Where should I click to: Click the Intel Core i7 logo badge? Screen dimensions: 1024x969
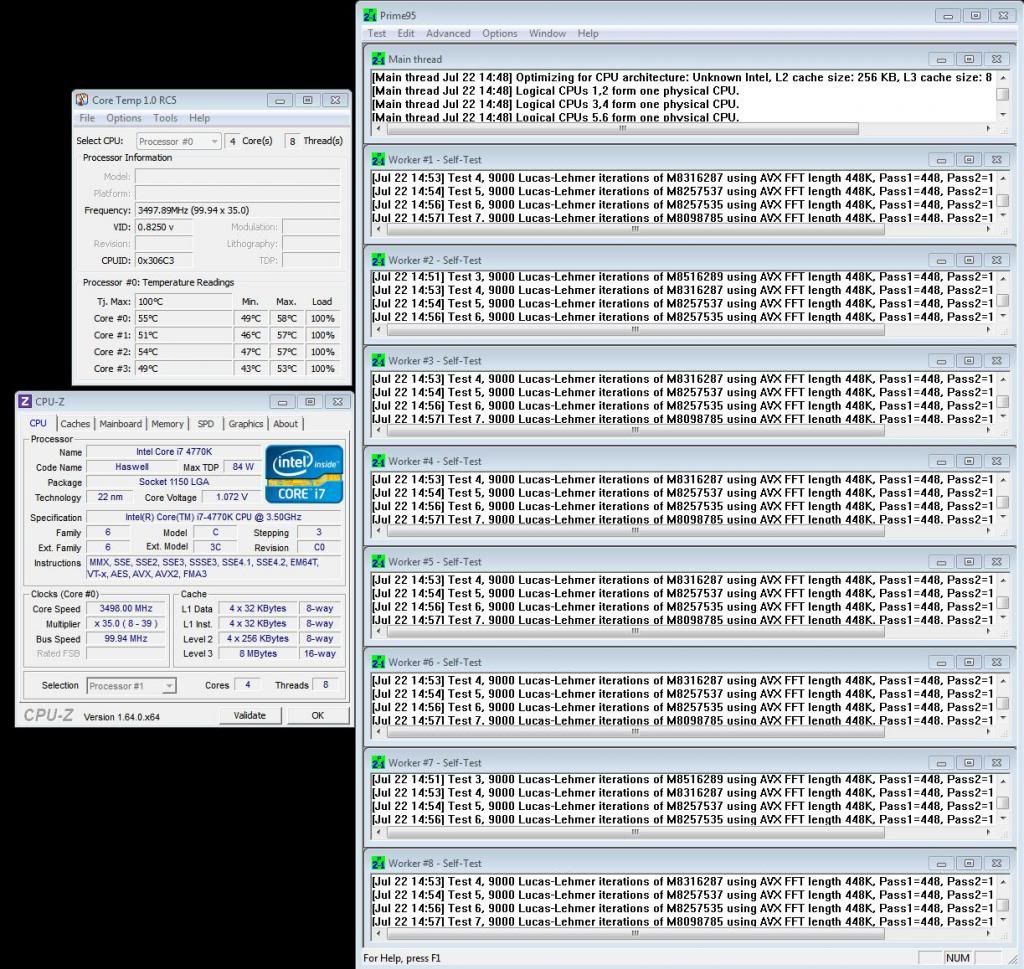pyautogui.click(x=304, y=474)
